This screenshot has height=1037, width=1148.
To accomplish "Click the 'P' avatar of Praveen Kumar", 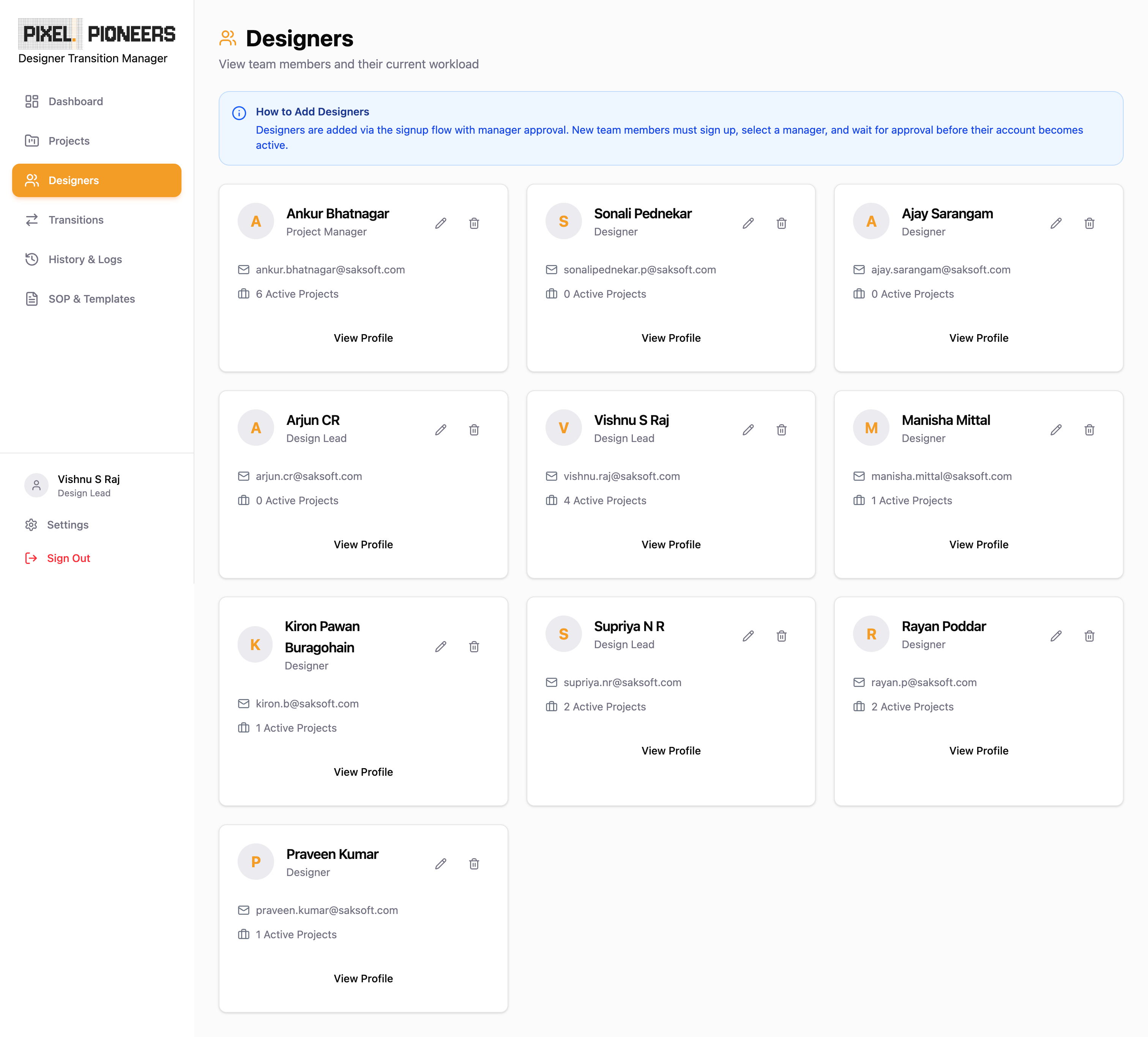I will point(256,862).
